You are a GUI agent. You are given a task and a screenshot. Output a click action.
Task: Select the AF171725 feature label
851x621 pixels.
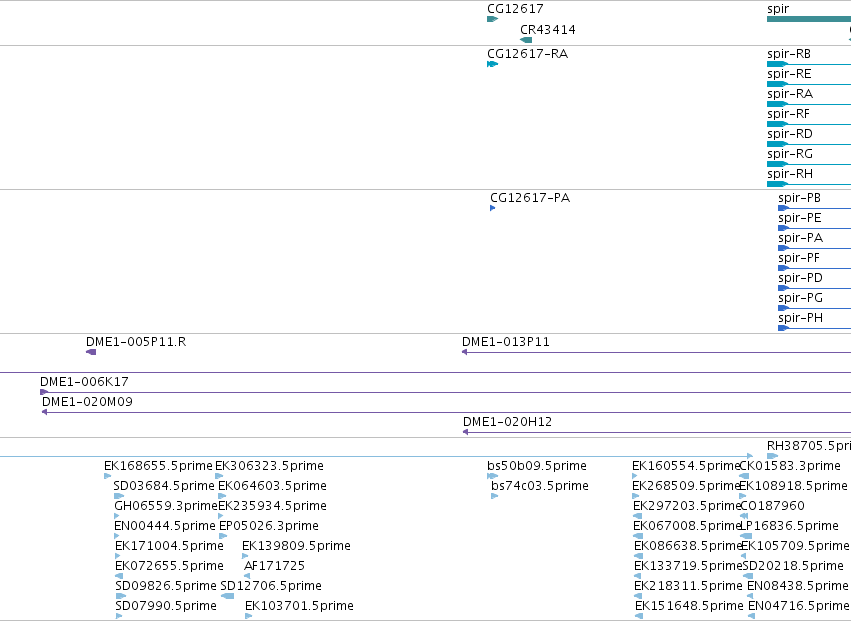pyautogui.click(x=275, y=566)
